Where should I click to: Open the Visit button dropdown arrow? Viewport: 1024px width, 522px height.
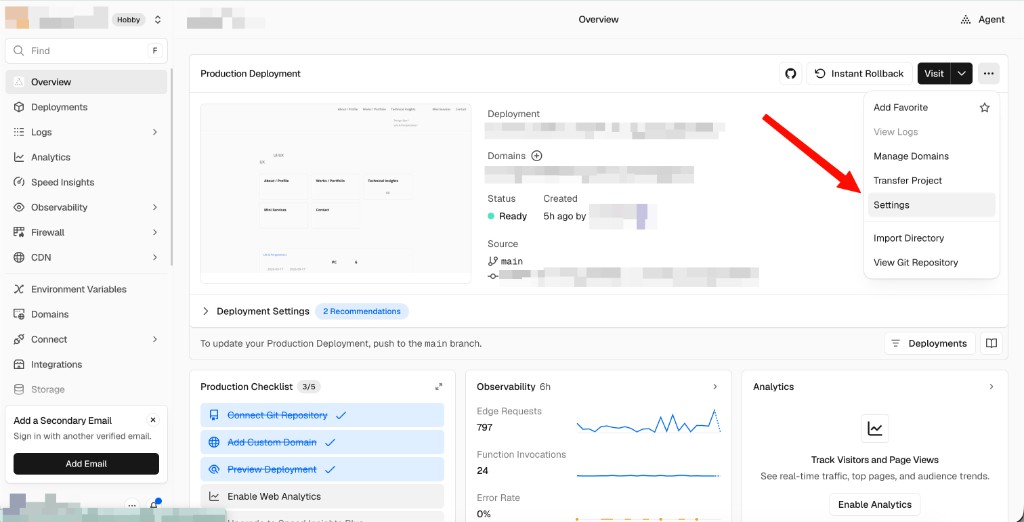961,74
